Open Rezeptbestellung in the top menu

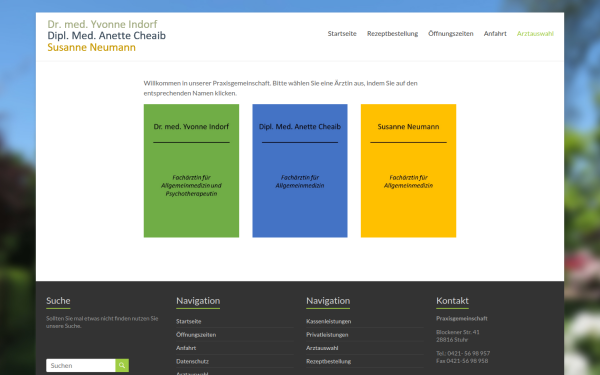pos(392,34)
